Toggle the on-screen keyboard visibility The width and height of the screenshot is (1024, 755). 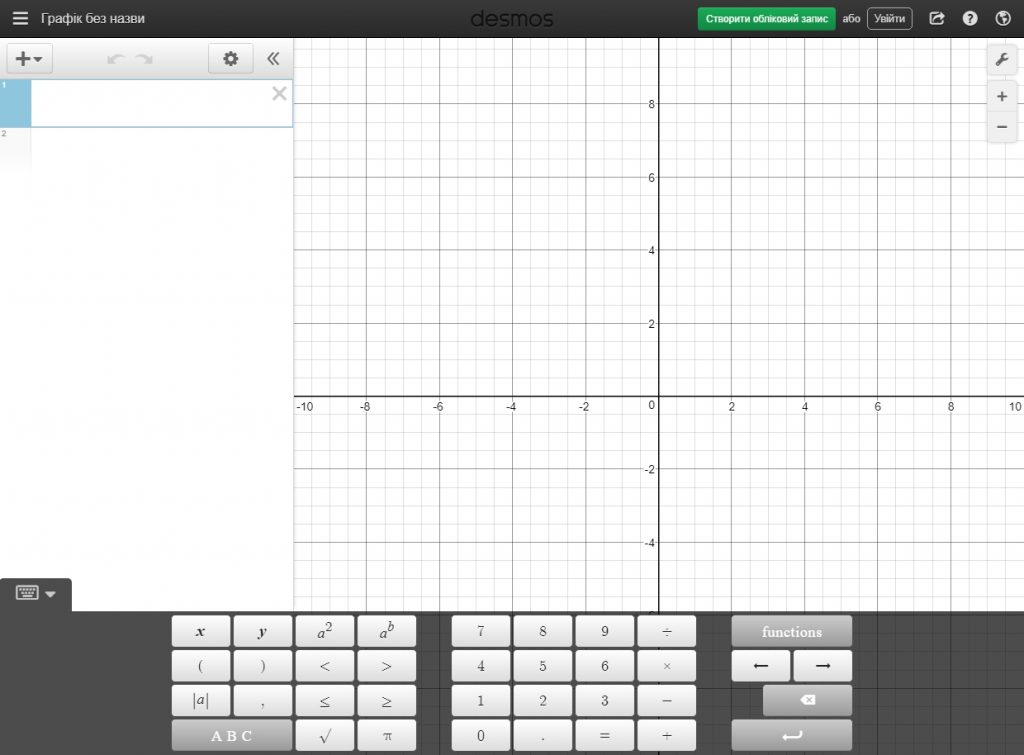tap(36, 593)
